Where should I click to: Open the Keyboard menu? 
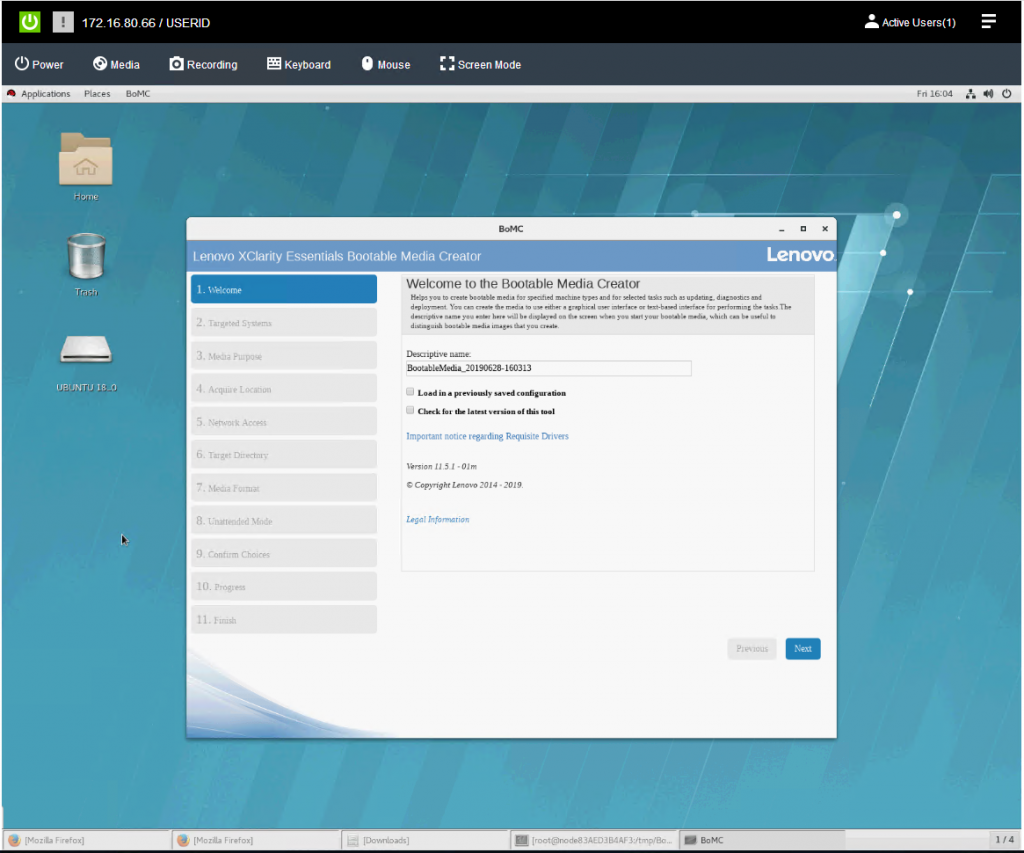298,64
